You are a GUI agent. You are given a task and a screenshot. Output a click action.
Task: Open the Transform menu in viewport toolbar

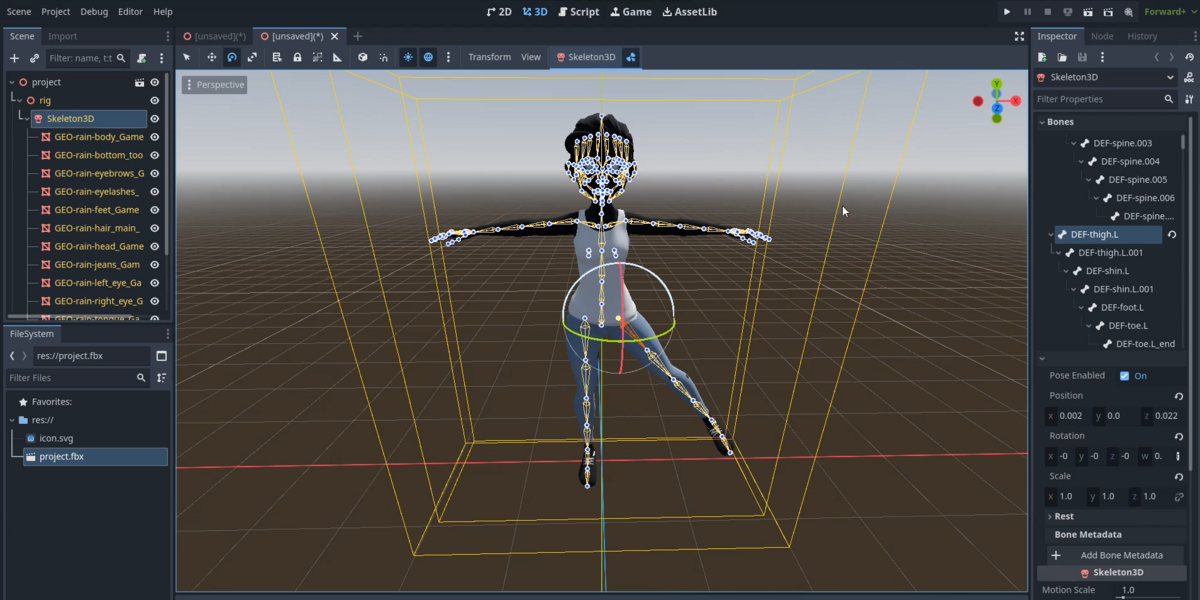(489, 57)
